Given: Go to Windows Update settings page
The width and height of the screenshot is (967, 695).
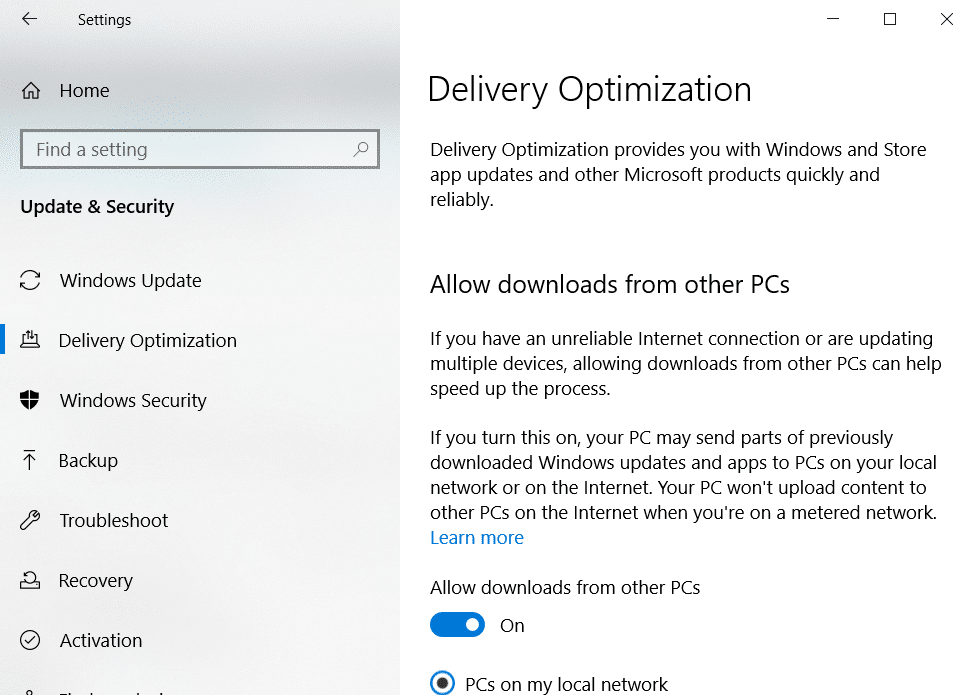Looking at the screenshot, I should pyautogui.click(x=131, y=281).
